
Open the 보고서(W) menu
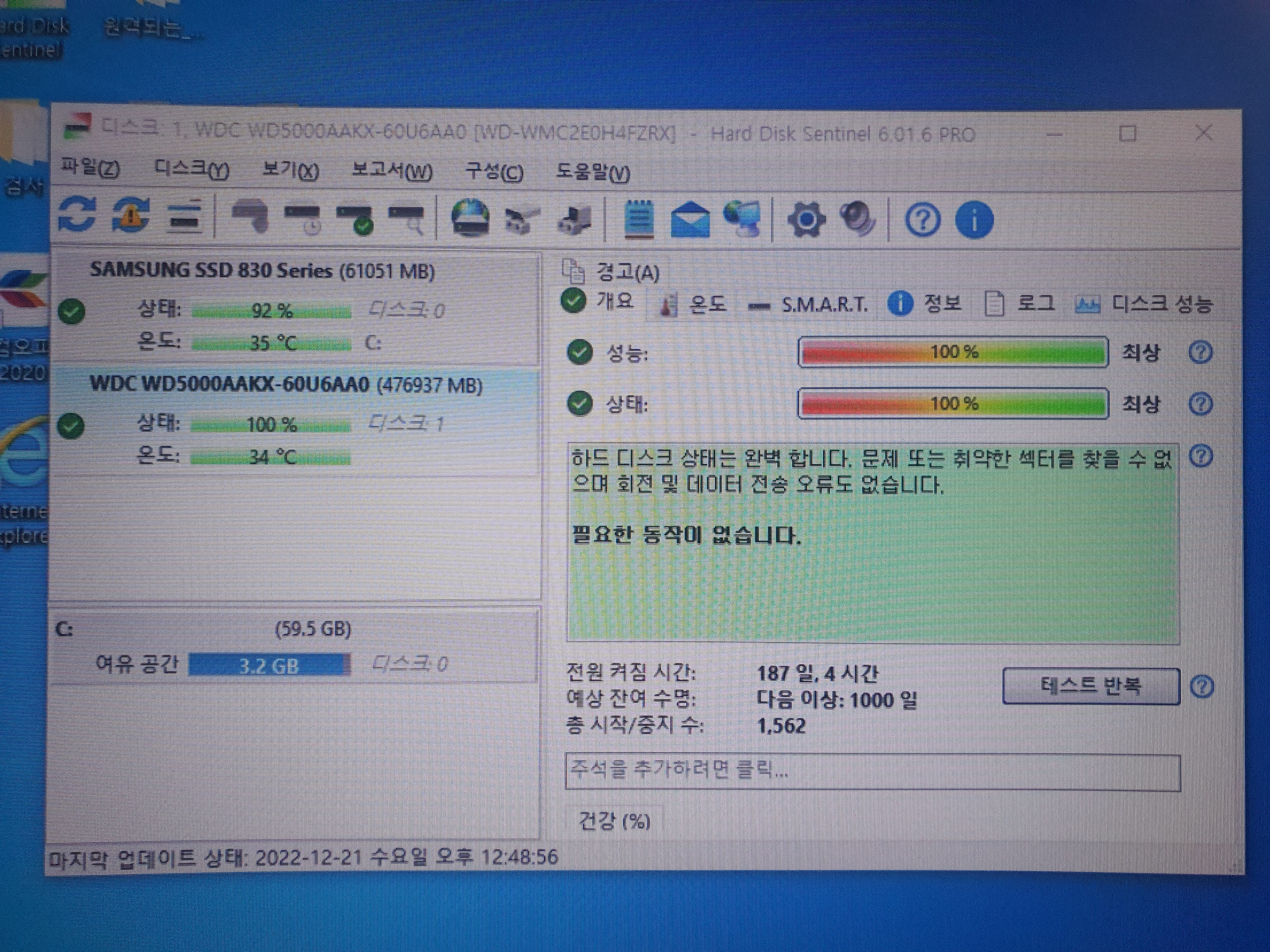click(392, 171)
